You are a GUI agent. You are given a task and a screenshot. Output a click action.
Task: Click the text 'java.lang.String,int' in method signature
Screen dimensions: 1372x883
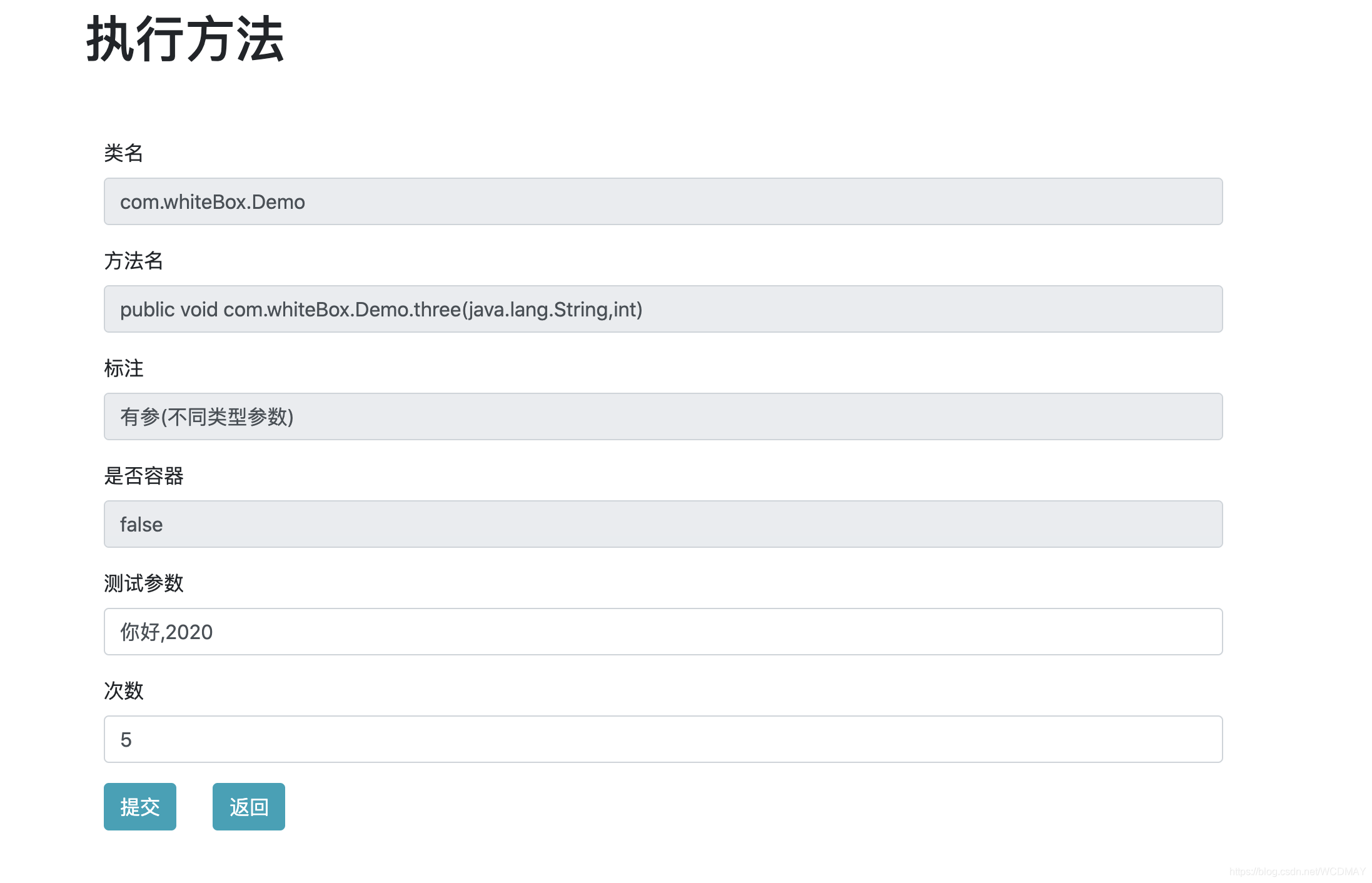pyautogui.click(x=552, y=310)
